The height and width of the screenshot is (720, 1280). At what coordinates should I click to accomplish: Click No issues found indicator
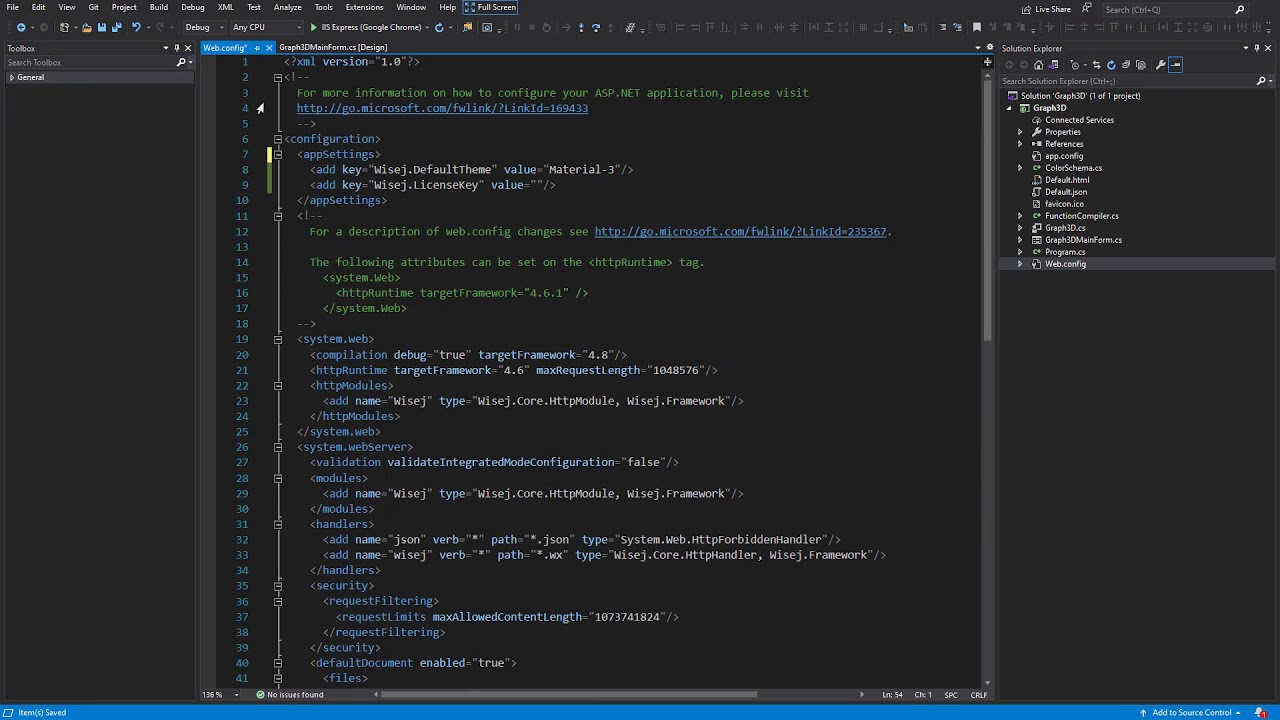click(290, 695)
